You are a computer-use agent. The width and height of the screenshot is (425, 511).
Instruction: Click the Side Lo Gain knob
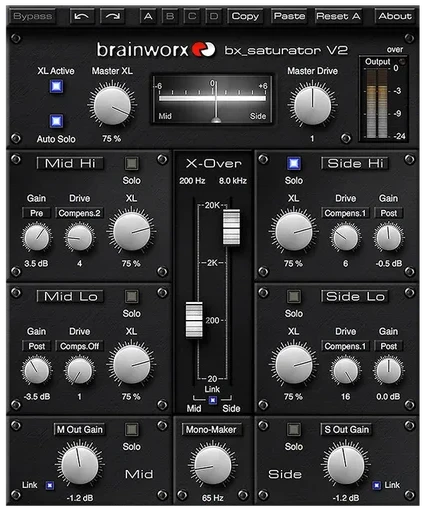[388, 371]
